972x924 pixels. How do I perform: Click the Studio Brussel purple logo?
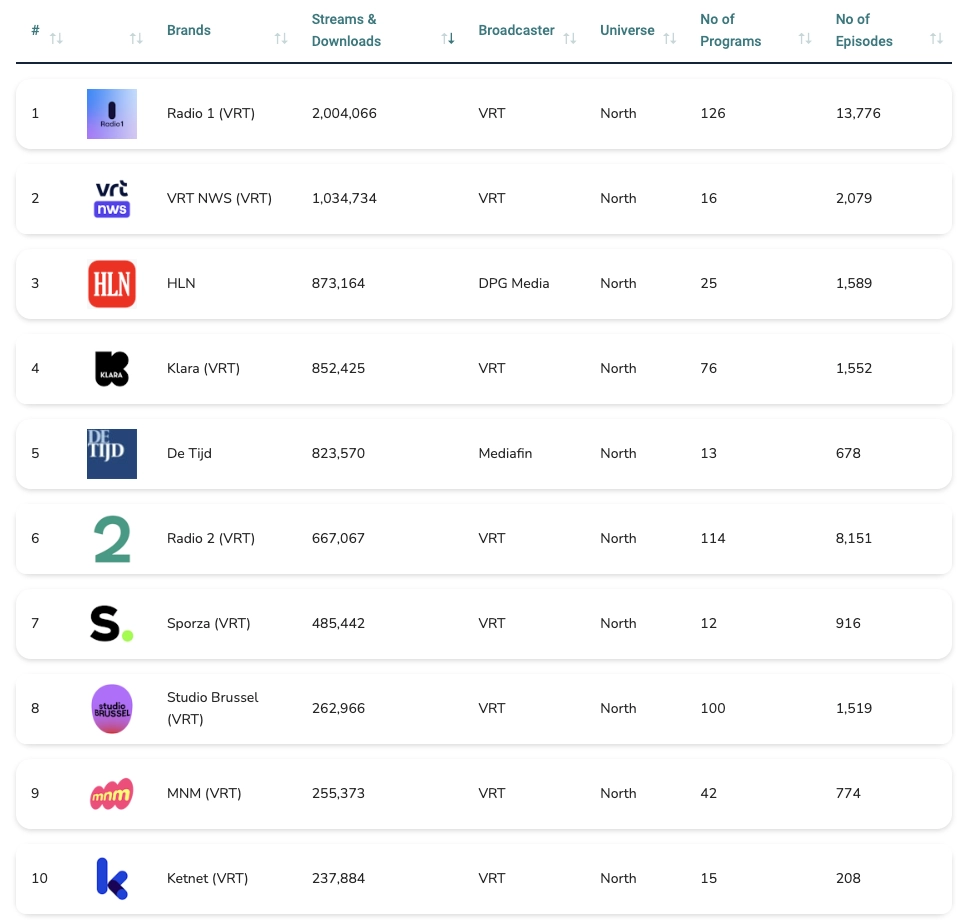point(112,709)
